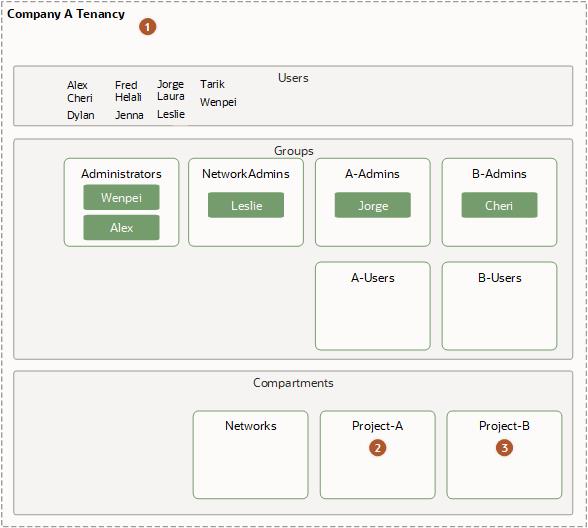
Task: Select user Jenna in Users list
Action: pos(129,115)
